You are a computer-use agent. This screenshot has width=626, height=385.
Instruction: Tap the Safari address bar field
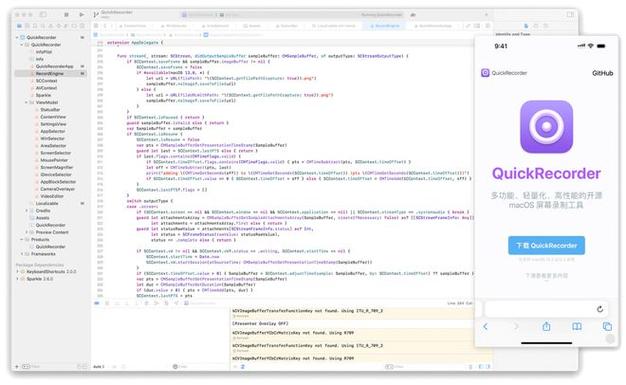pos(546,309)
